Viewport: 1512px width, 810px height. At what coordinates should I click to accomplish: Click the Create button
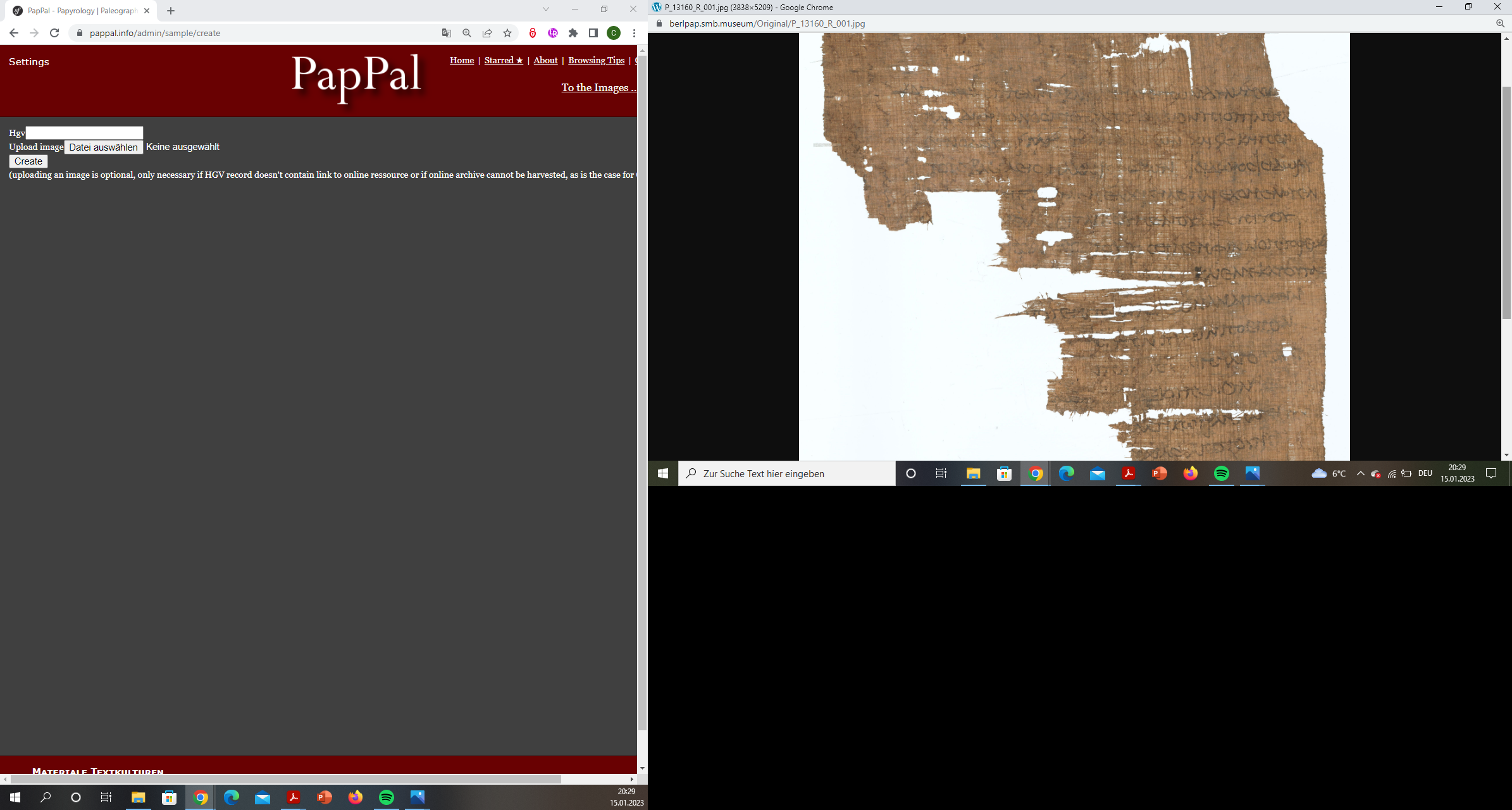point(28,161)
